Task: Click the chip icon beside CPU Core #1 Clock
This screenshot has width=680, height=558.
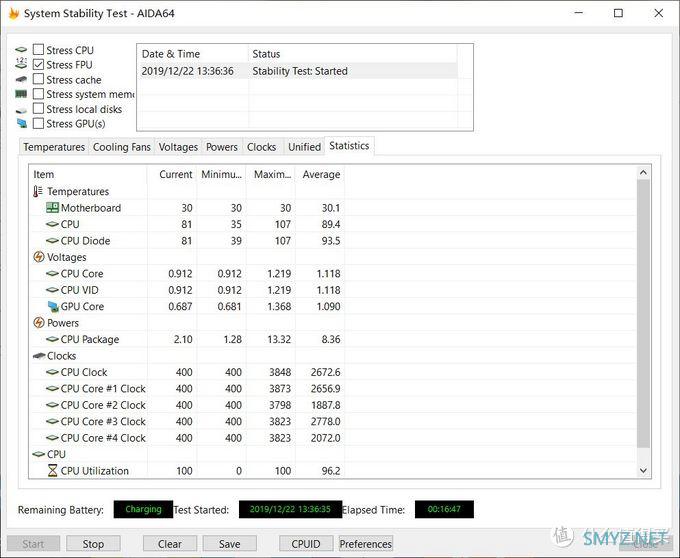Action: [x=52, y=388]
